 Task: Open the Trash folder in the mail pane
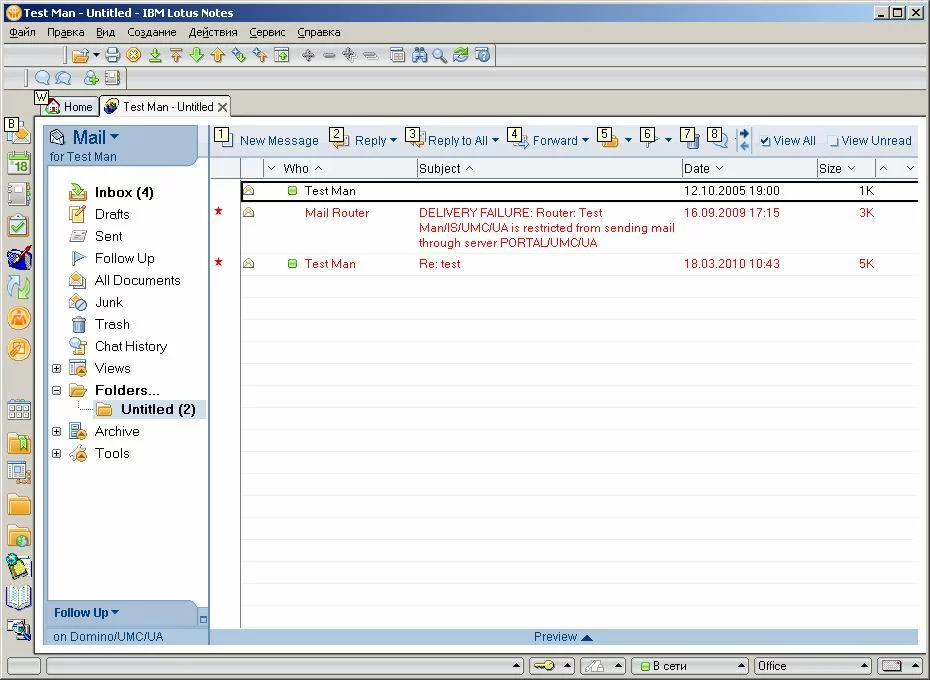[x=112, y=324]
